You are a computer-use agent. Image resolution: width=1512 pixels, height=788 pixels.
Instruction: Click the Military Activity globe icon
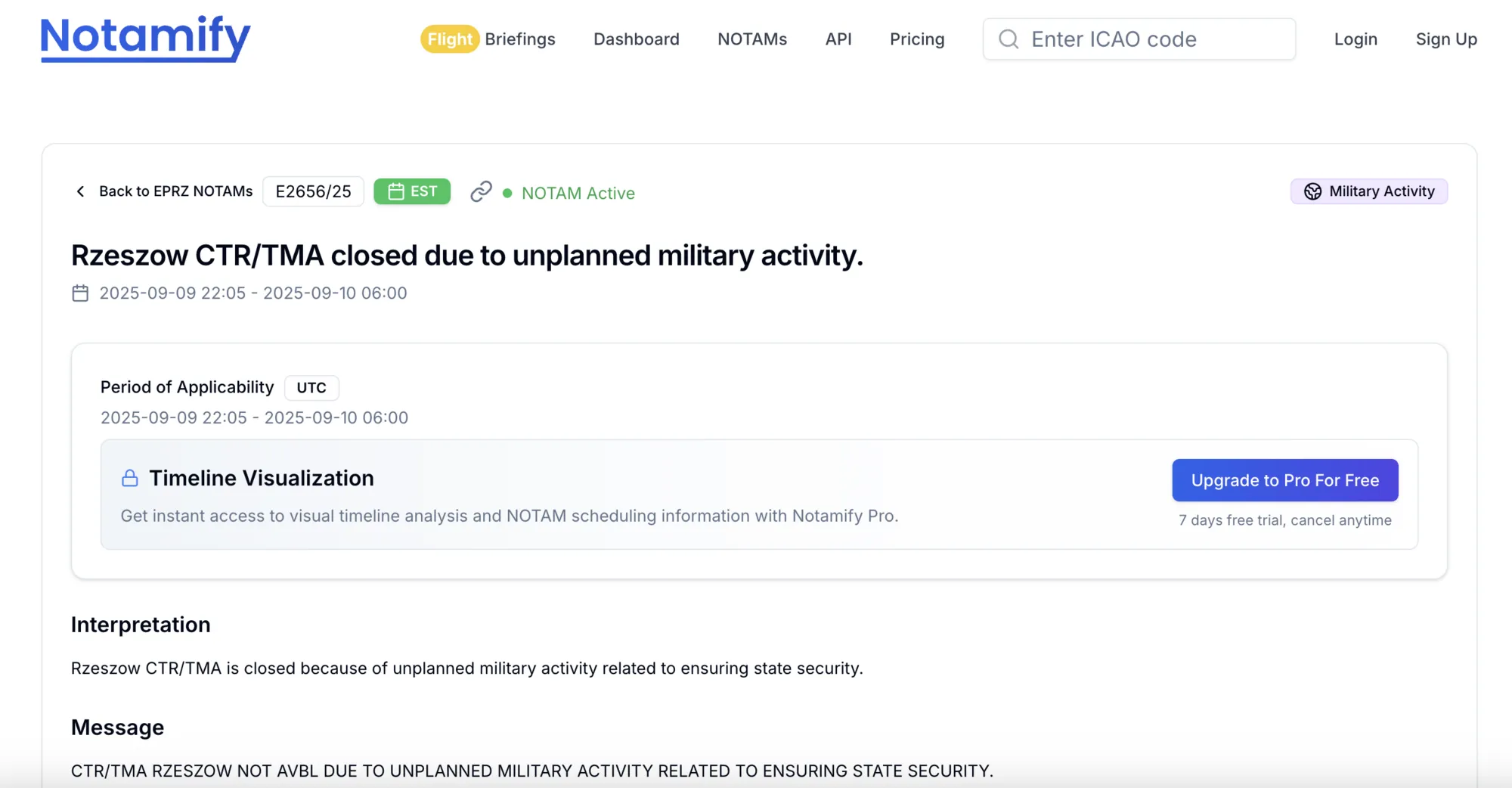(x=1312, y=191)
